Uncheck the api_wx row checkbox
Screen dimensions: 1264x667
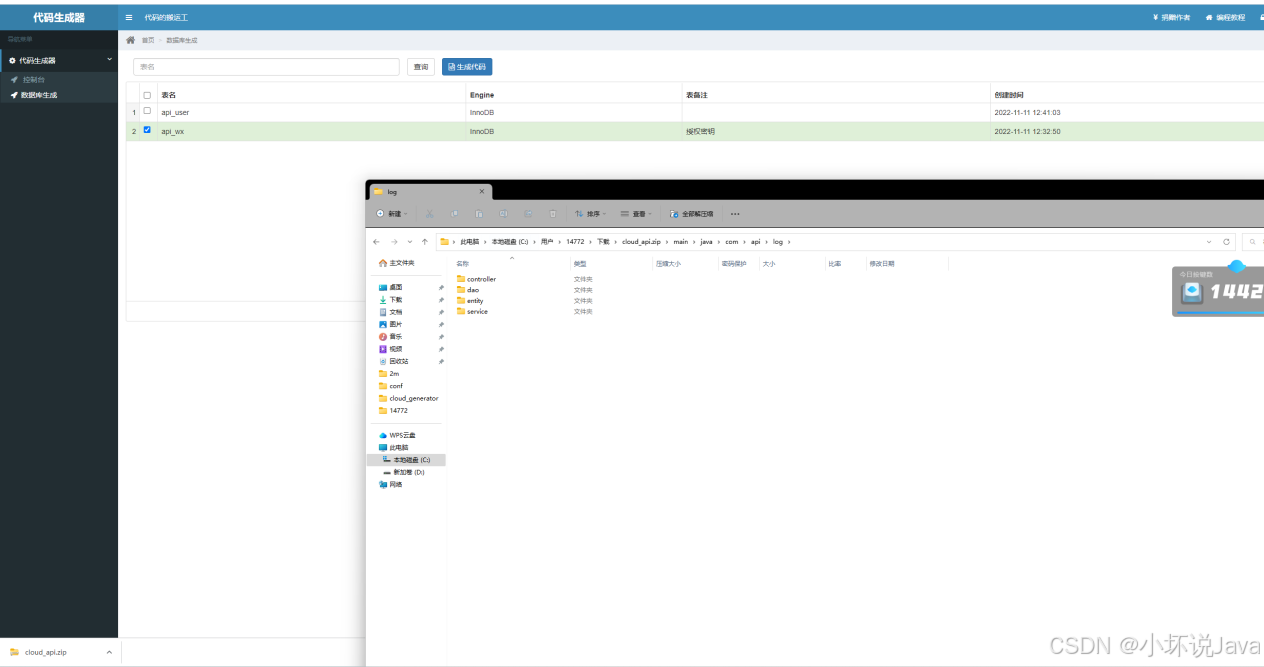click(147, 130)
